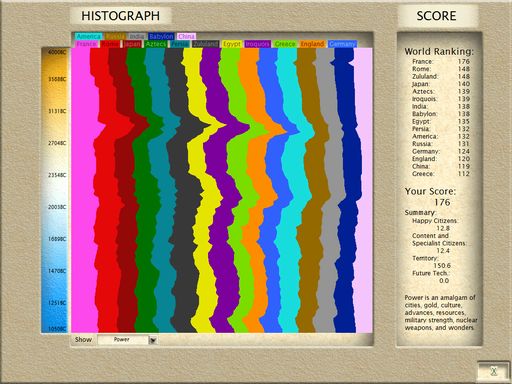This screenshot has height=384, width=512.
Task: Choose the Aztecs legend label
Action: point(156,44)
